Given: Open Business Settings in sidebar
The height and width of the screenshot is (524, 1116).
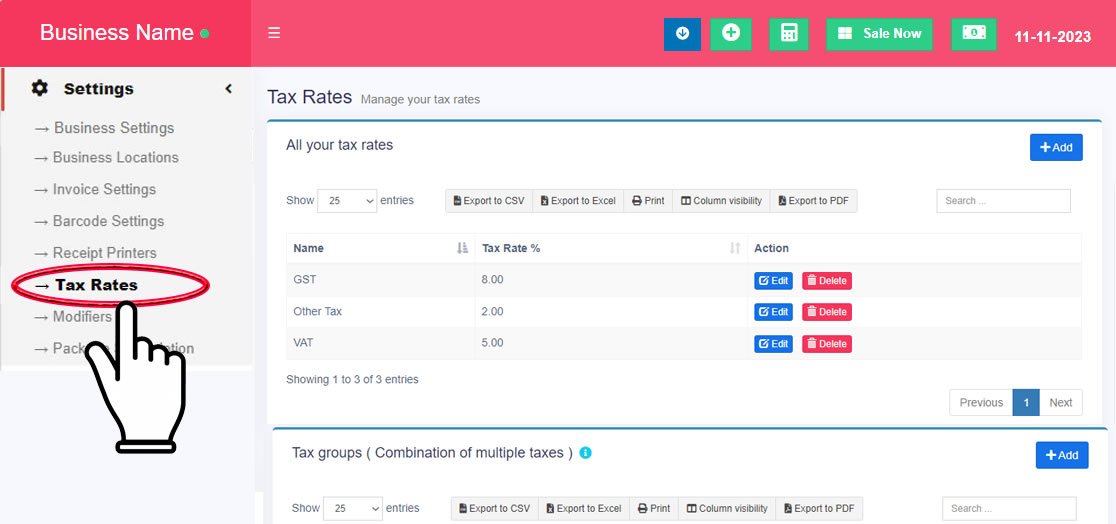Looking at the screenshot, I should pyautogui.click(x=113, y=128).
